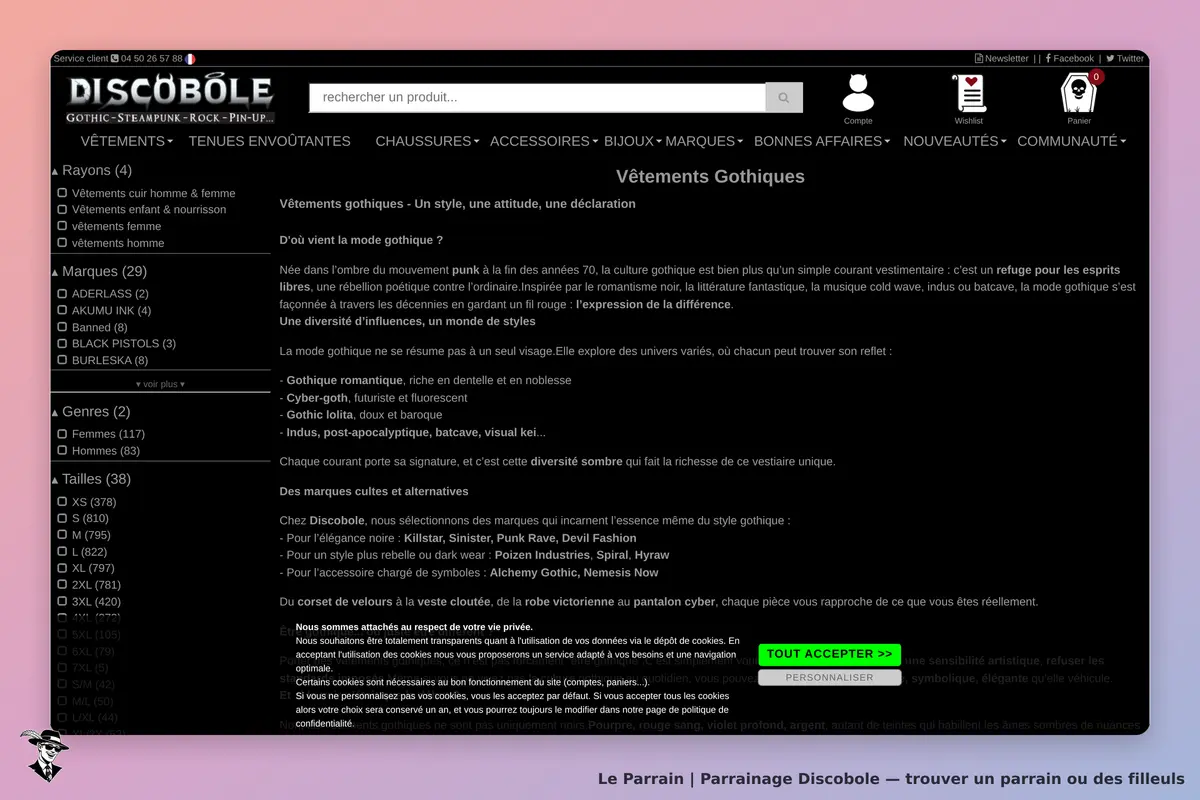Click the search magnifier button
This screenshot has width=1200, height=800.
pos(784,98)
